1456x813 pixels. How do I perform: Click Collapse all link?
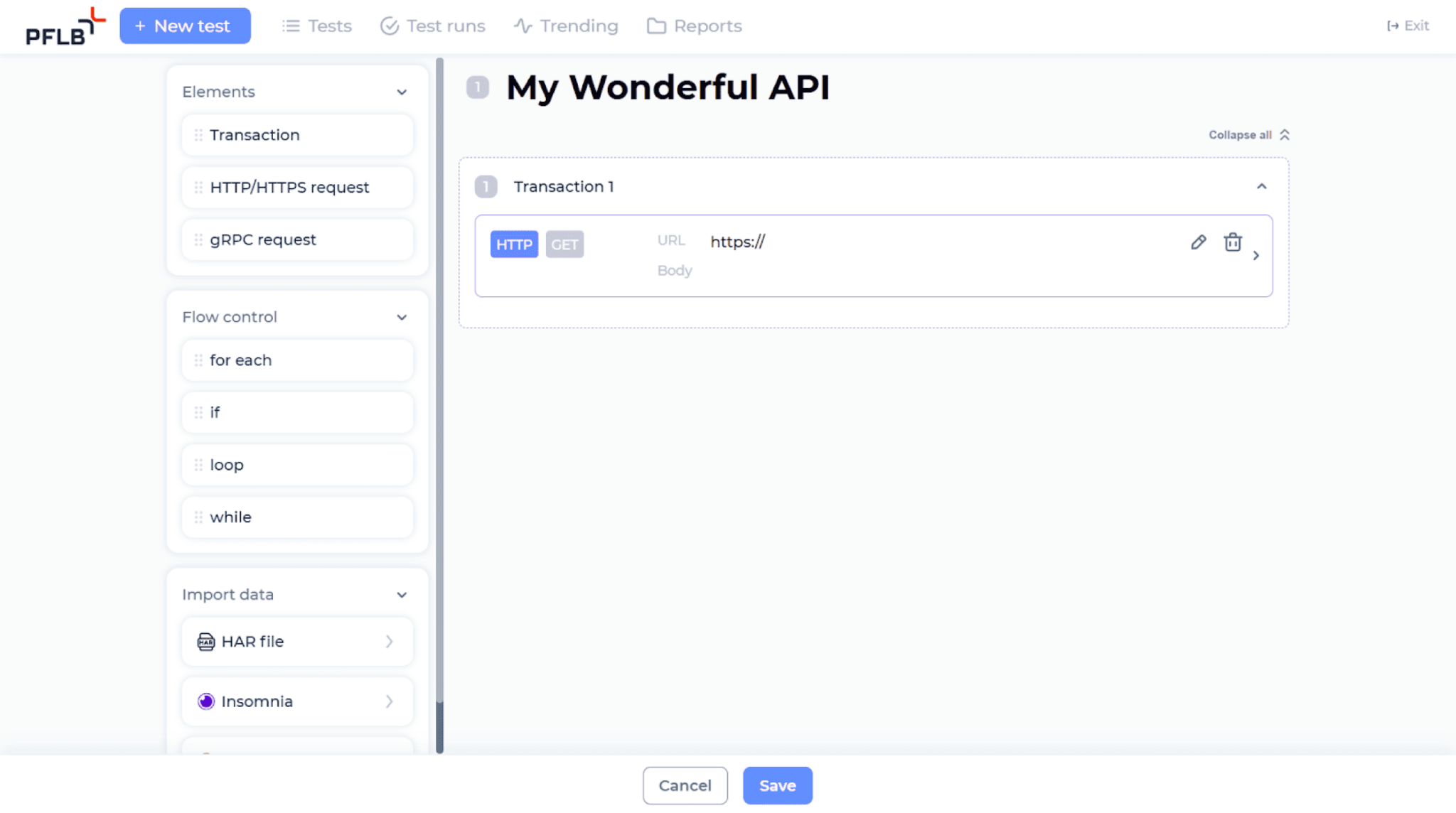coord(1249,135)
